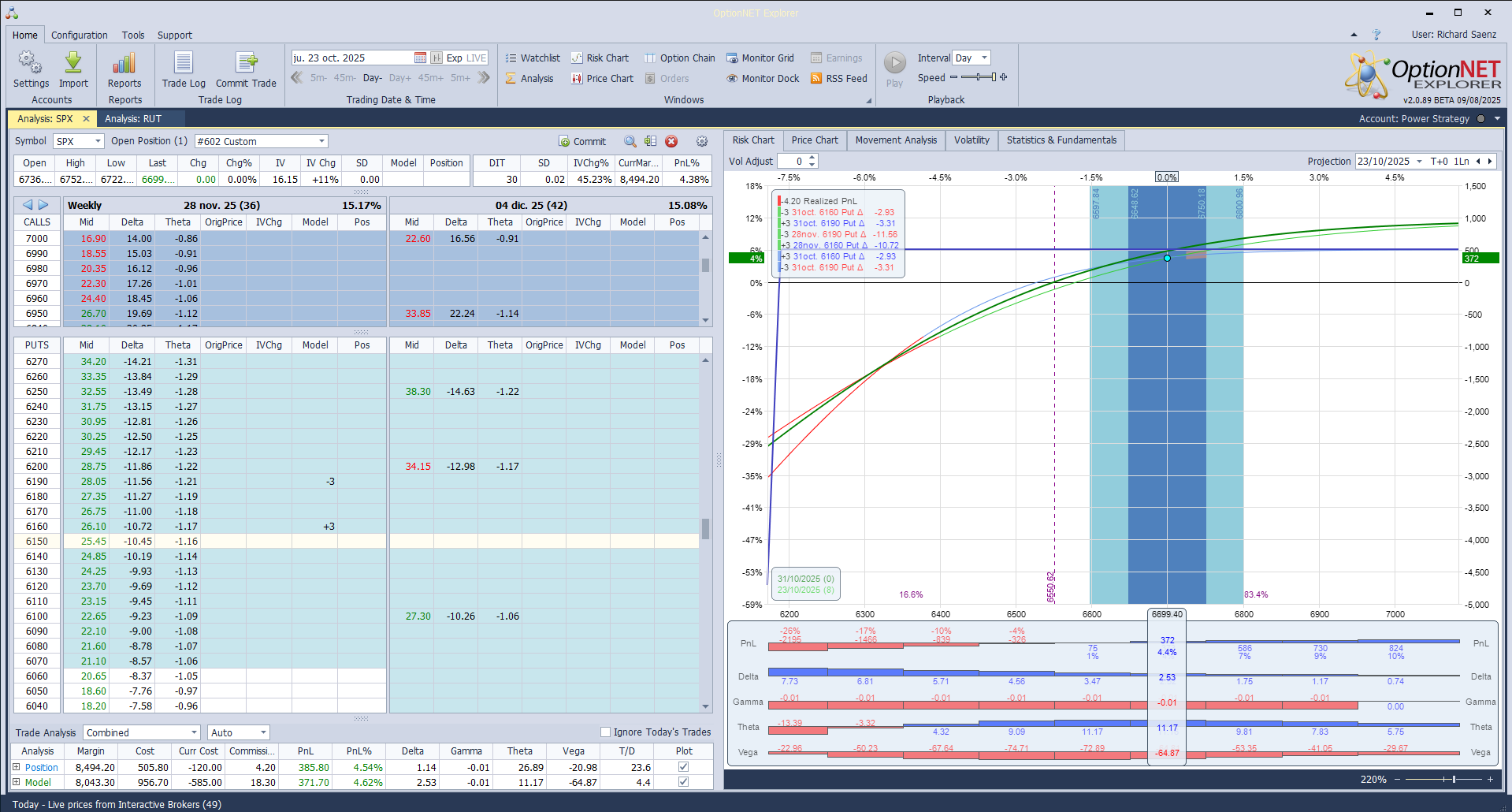Switch to the Volatility tab
The image size is (1512, 812).
(x=971, y=140)
